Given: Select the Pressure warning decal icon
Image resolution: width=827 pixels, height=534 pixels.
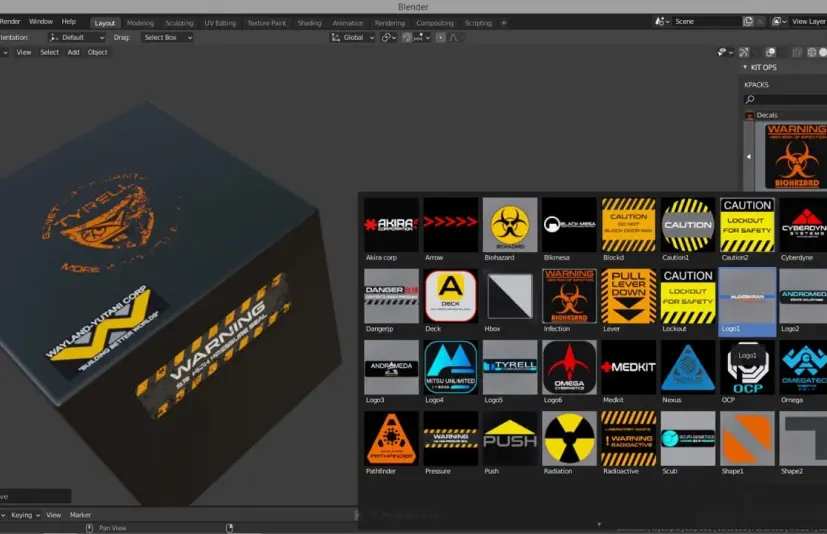Looking at the screenshot, I should click(450, 438).
